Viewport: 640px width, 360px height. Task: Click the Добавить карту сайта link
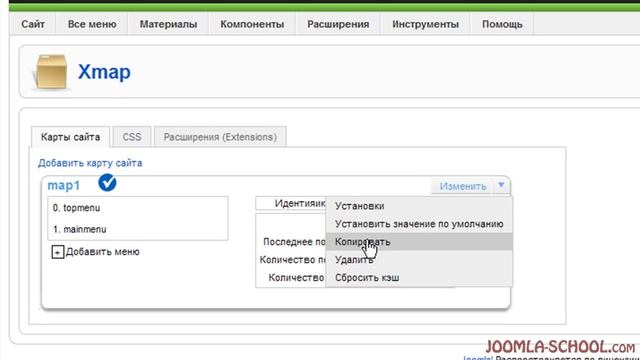(x=90, y=163)
